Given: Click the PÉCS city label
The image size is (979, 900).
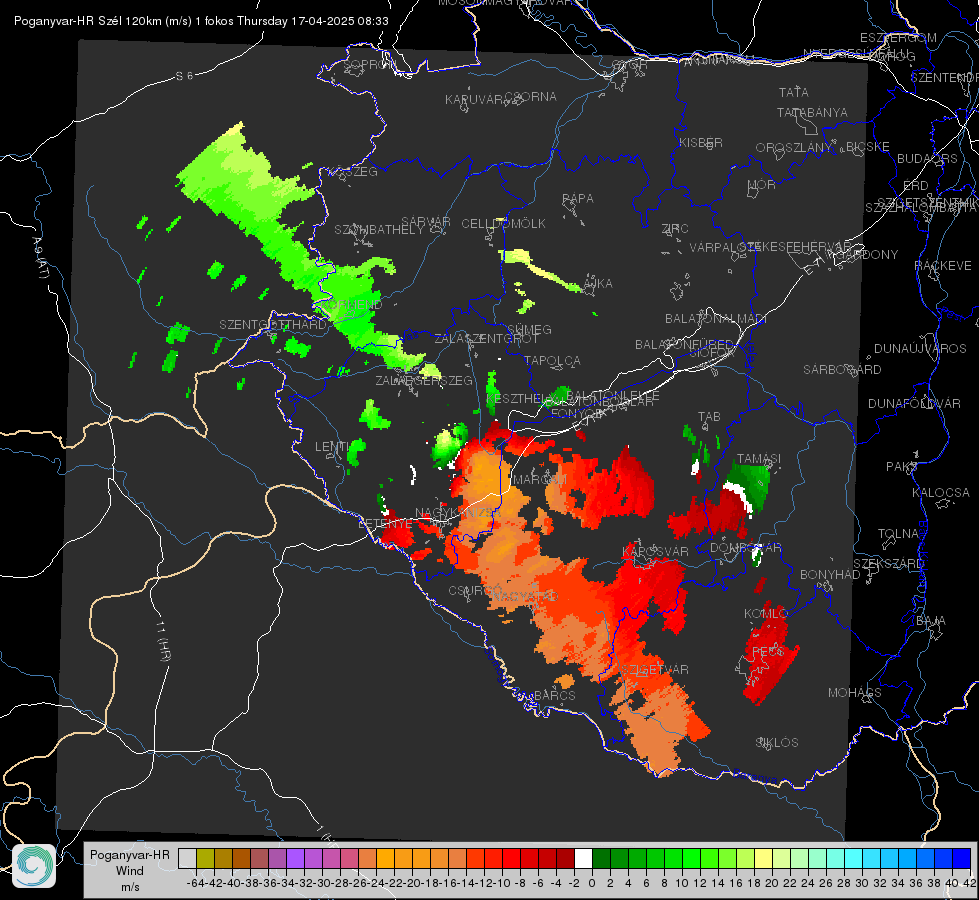Looking at the screenshot, I should (x=767, y=651).
